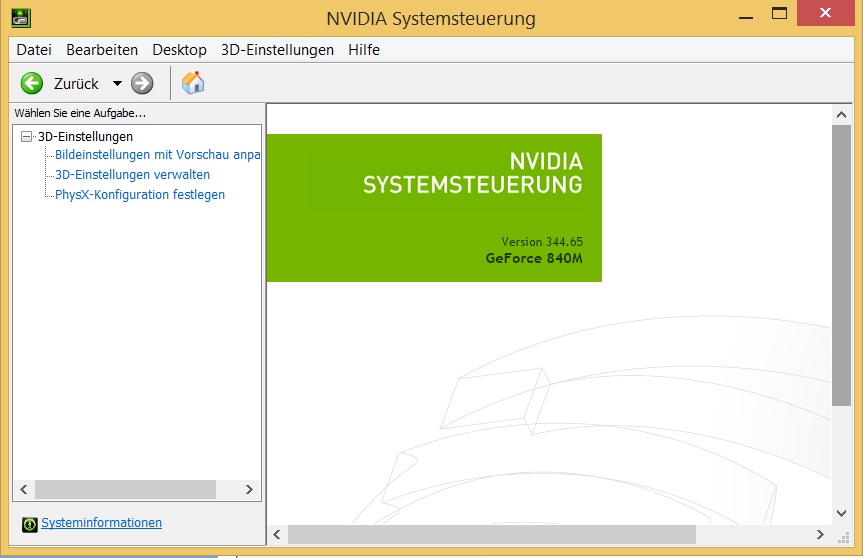Viewport: 863px width, 558px height.
Task: Open the Home page via house icon
Action: click(x=193, y=83)
